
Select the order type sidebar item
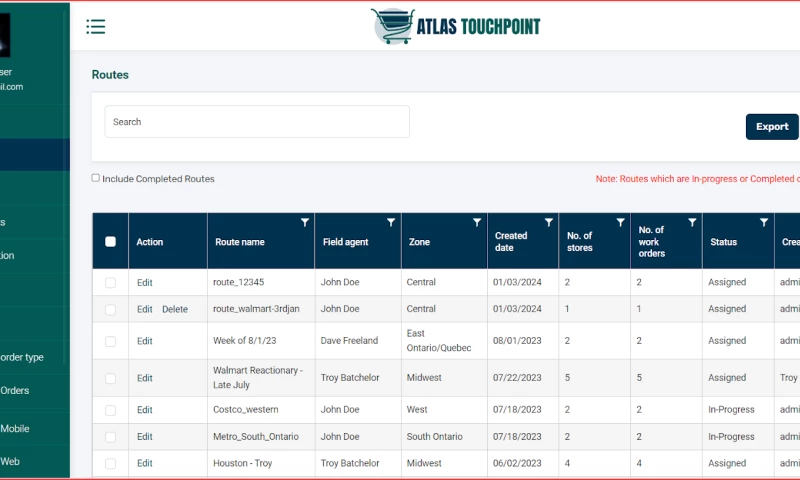pyautogui.click(x=22, y=357)
